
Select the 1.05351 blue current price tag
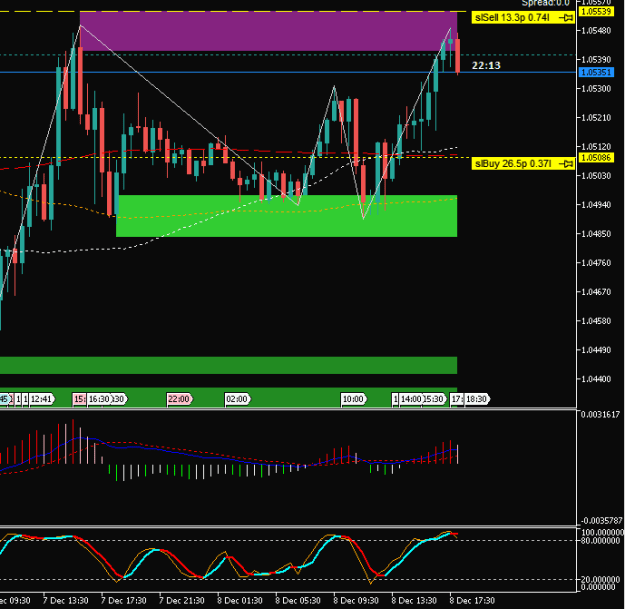[x=596, y=73]
